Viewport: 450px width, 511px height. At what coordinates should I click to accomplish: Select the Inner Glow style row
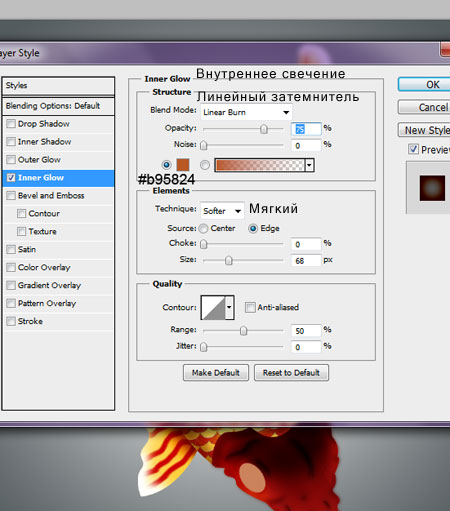pyautogui.click(x=58, y=178)
